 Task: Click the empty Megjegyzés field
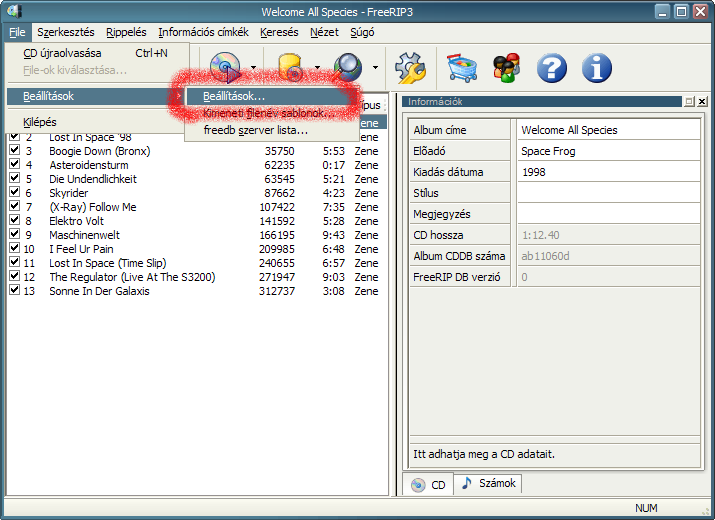(608, 214)
